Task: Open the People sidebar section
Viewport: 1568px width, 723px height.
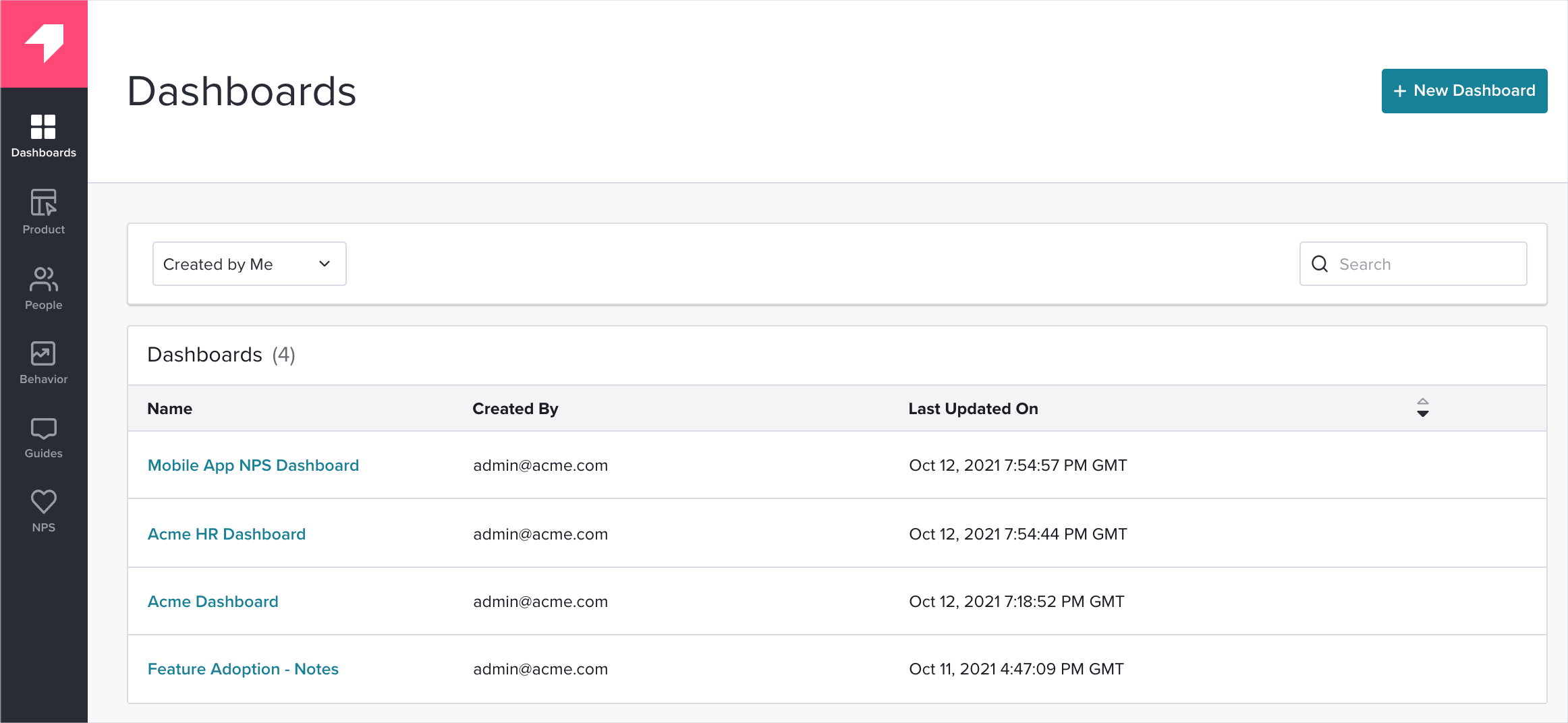Action: point(44,289)
